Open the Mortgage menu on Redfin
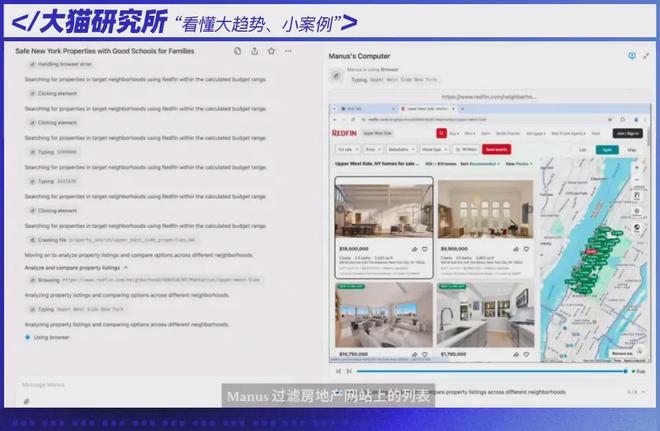Screen dimensions: 660x431 click(x=535, y=133)
